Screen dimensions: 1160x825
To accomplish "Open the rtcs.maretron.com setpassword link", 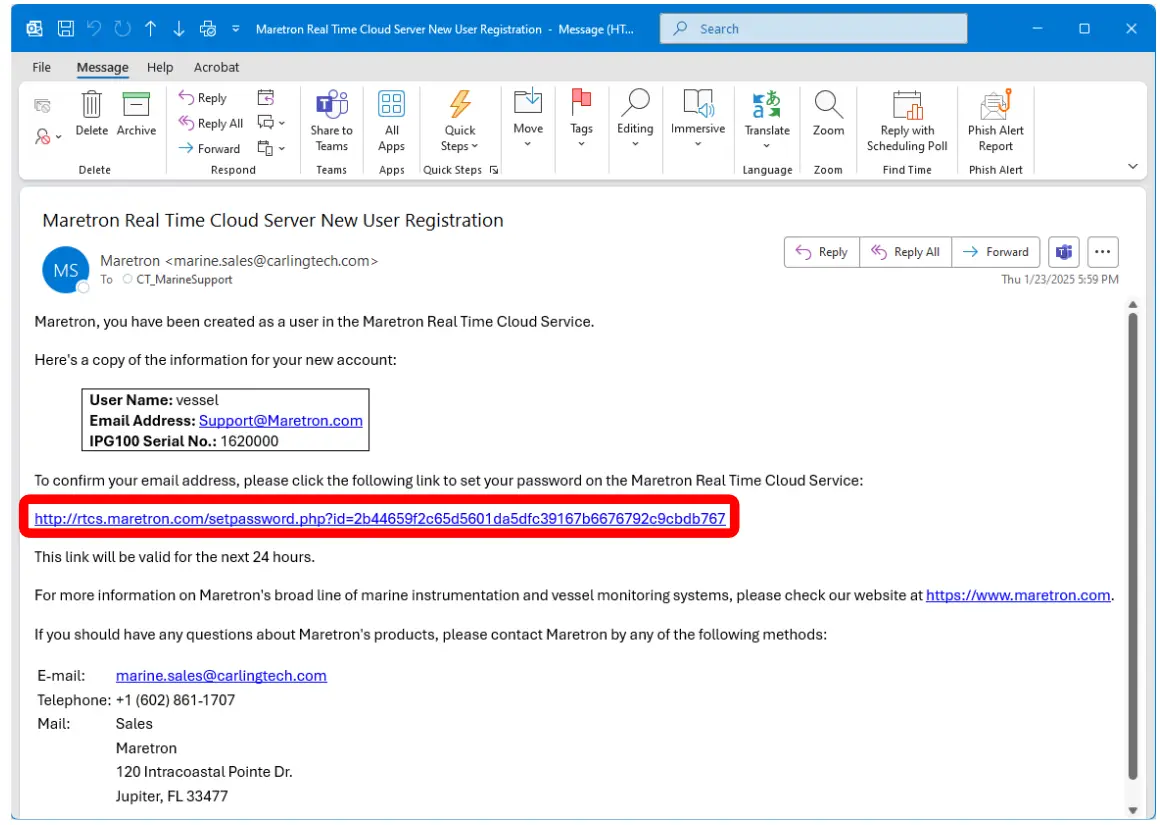I will point(380,519).
